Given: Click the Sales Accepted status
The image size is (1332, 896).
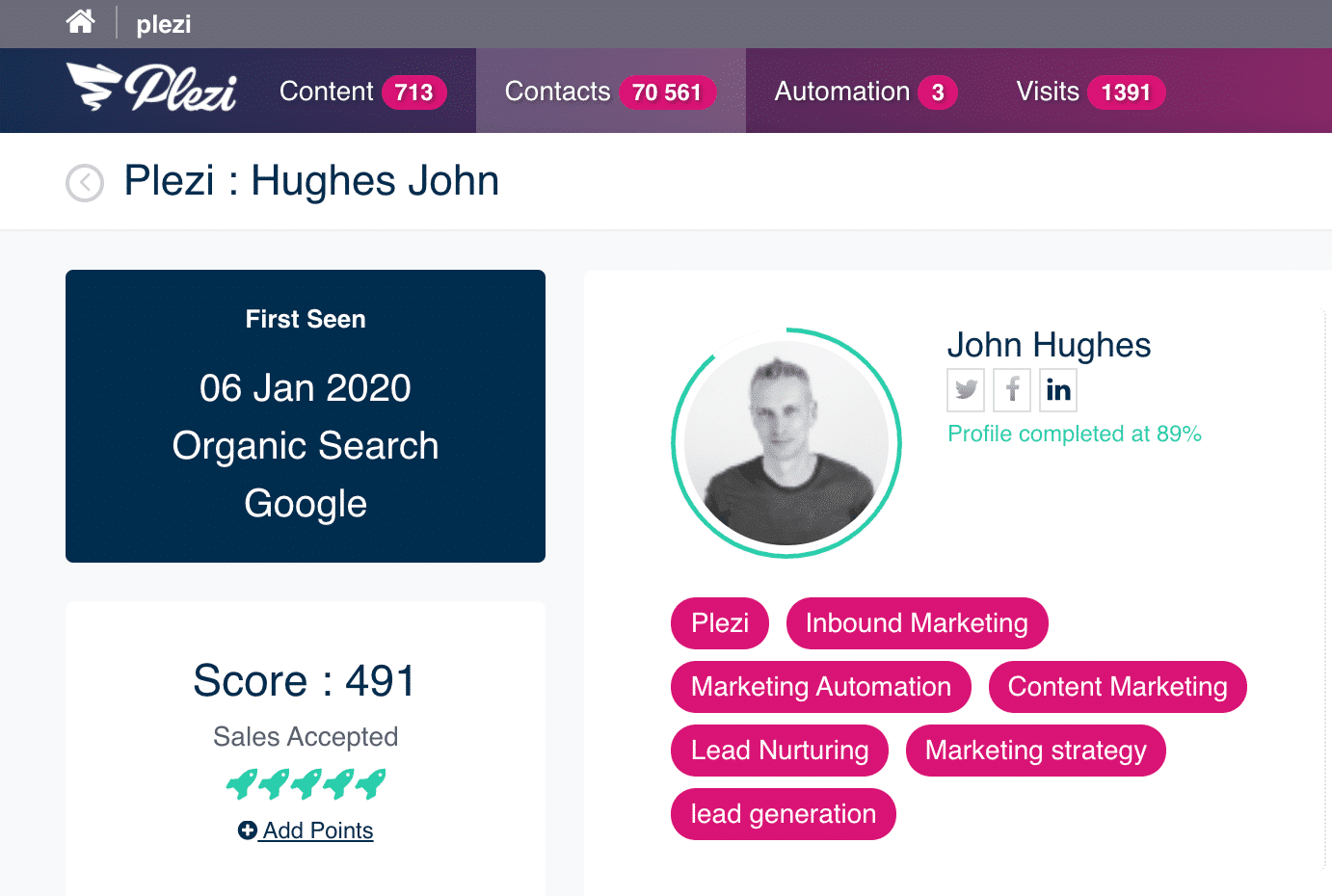Looking at the screenshot, I should (x=306, y=737).
